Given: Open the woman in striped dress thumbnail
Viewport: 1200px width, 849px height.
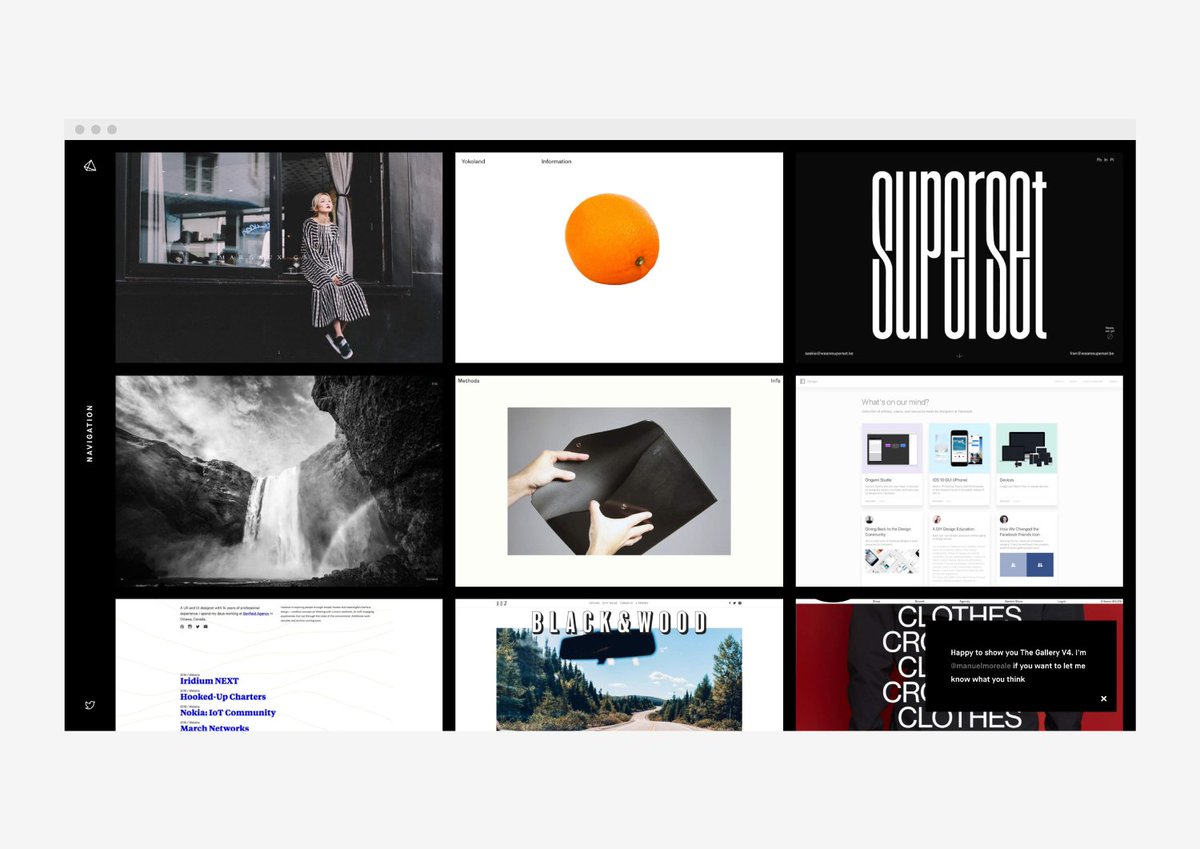Looking at the screenshot, I should point(279,258).
